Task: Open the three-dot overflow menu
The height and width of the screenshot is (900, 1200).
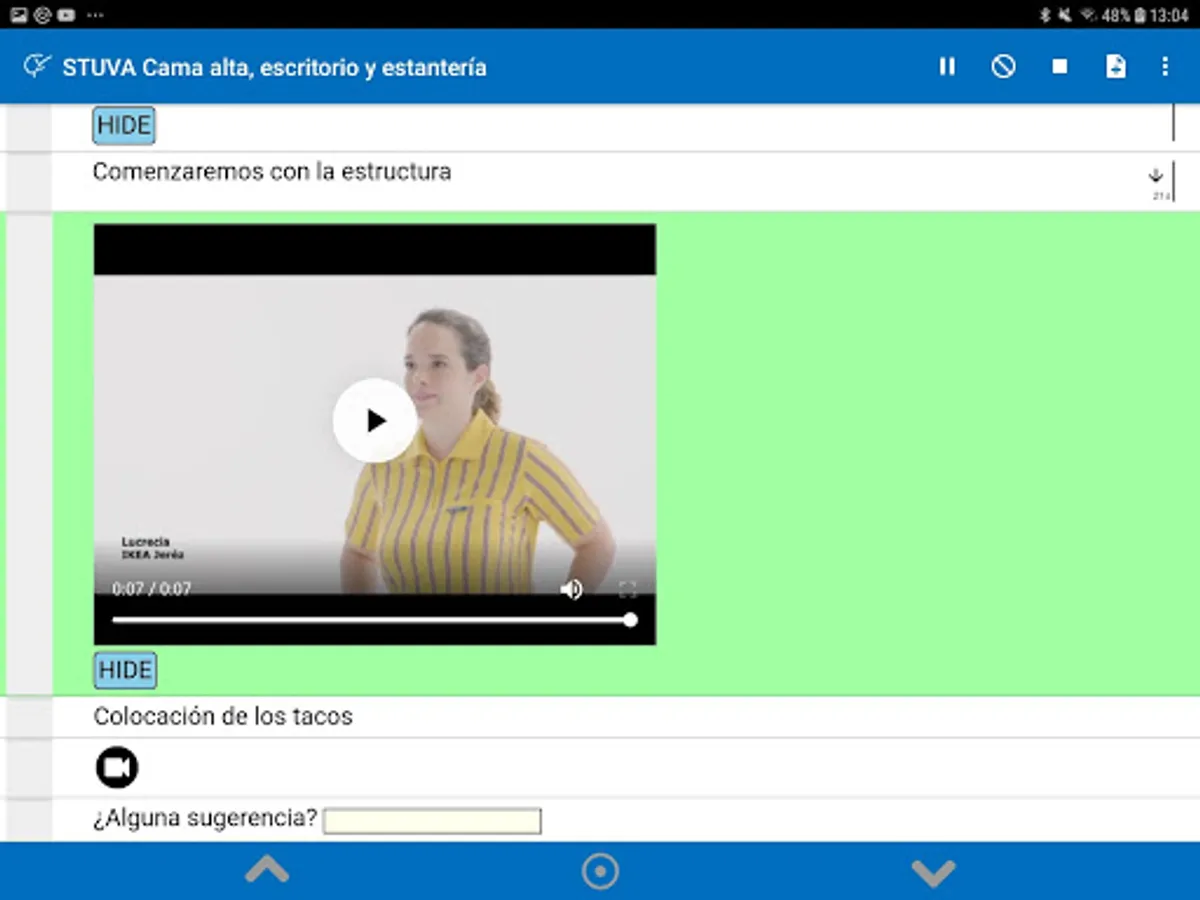Action: click(x=1165, y=66)
